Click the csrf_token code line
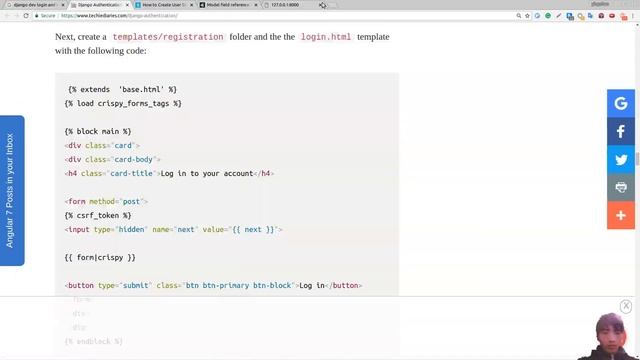Image resolution: width=640 pixels, height=360 pixels. (98, 216)
